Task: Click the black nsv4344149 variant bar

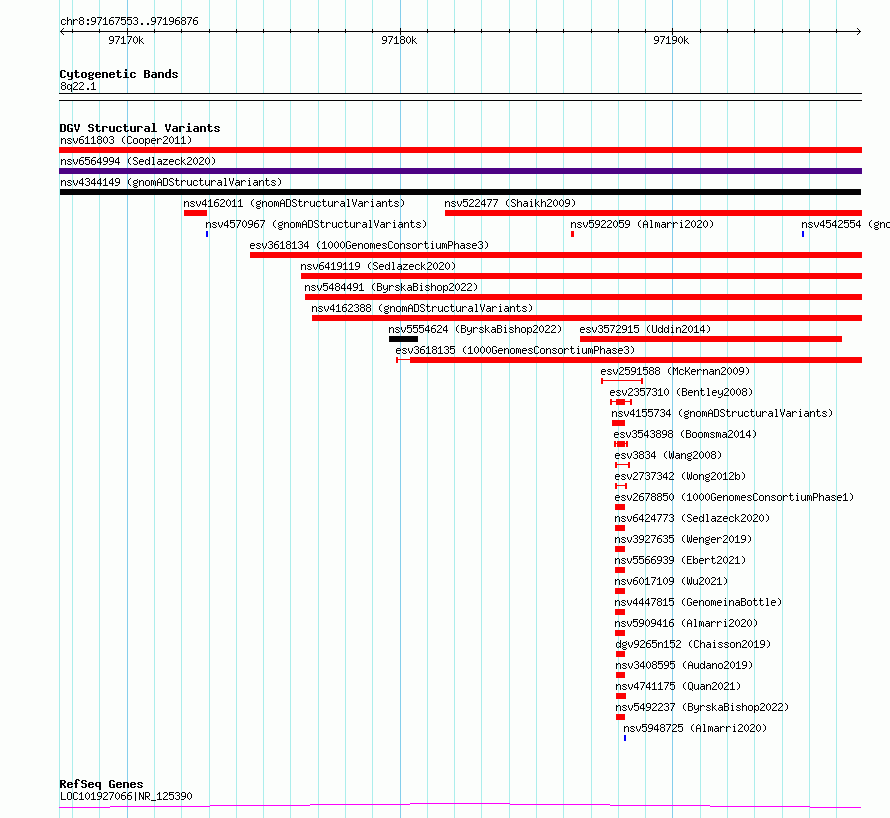Action: point(460,192)
